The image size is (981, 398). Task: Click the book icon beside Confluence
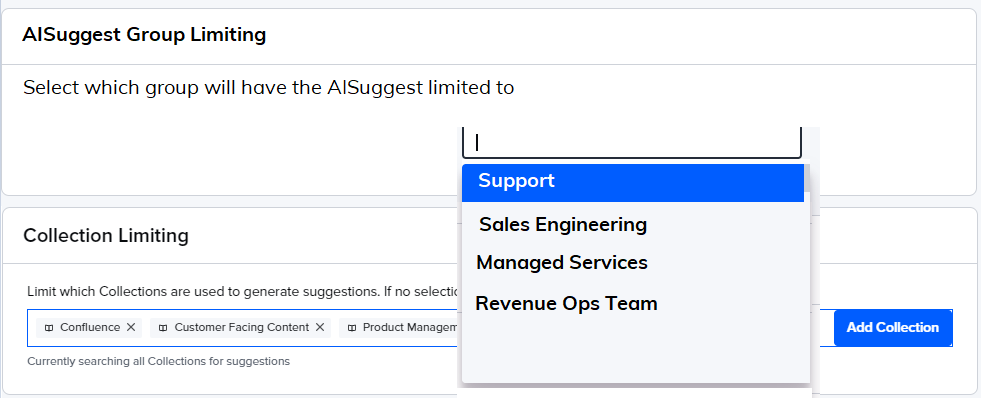pyautogui.click(x=49, y=328)
